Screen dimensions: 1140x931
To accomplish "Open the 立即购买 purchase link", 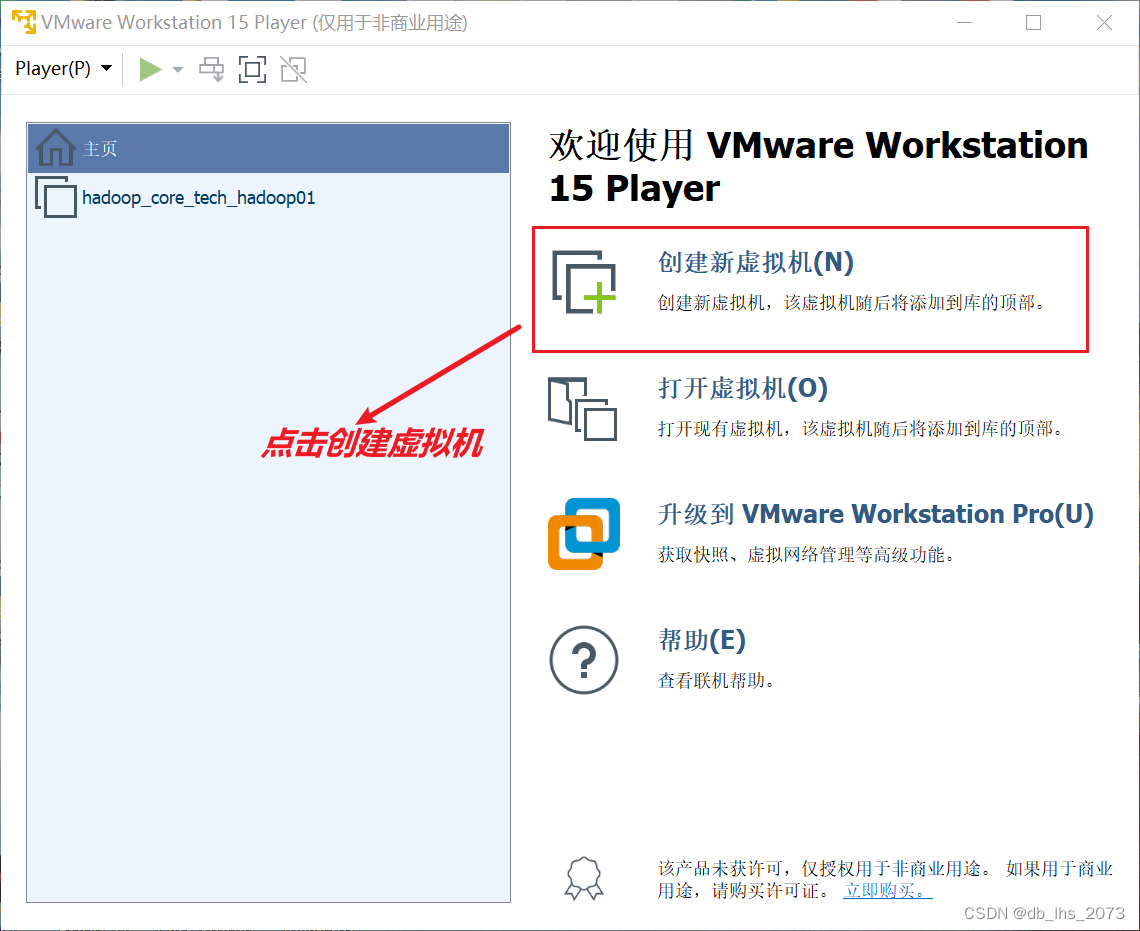I will click(x=887, y=890).
